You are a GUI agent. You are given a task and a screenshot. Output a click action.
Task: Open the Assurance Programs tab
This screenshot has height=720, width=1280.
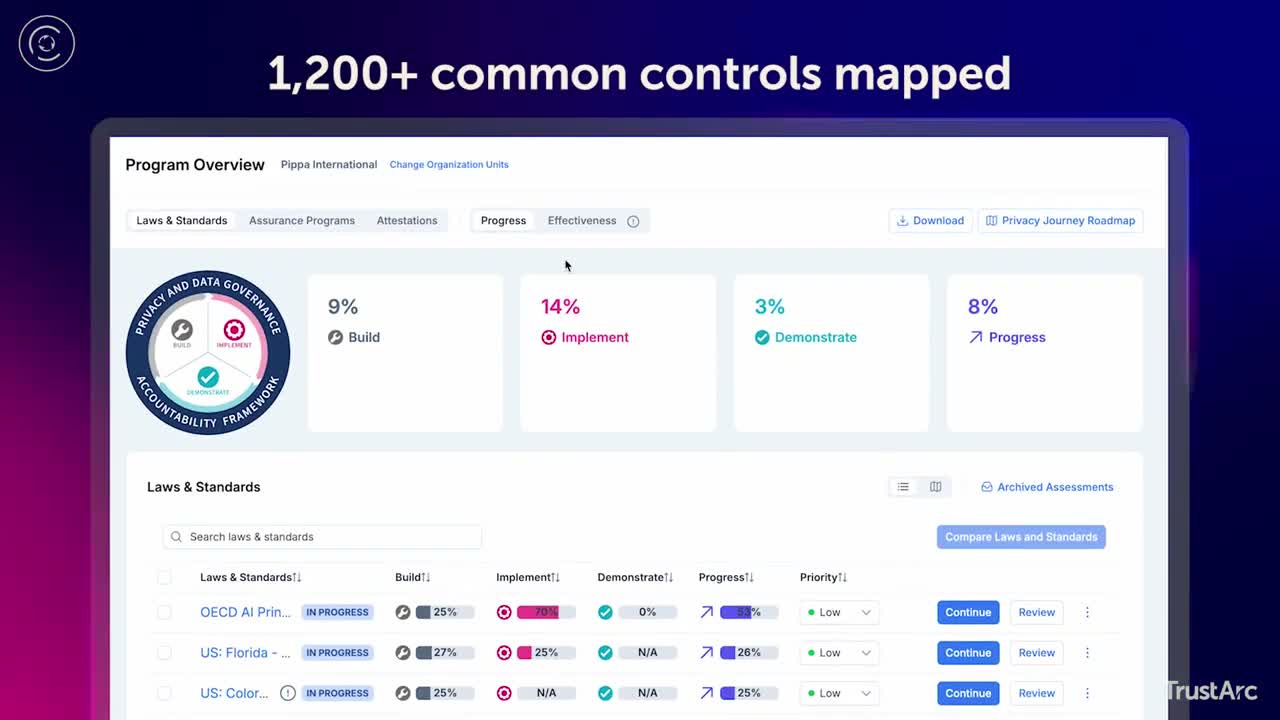pyautogui.click(x=302, y=221)
